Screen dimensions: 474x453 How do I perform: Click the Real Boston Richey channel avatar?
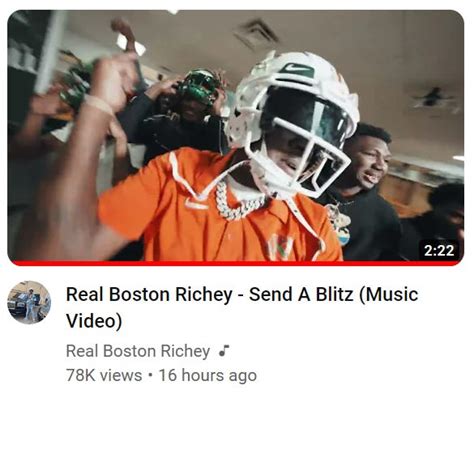pyautogui.click(x=29, y=302)
